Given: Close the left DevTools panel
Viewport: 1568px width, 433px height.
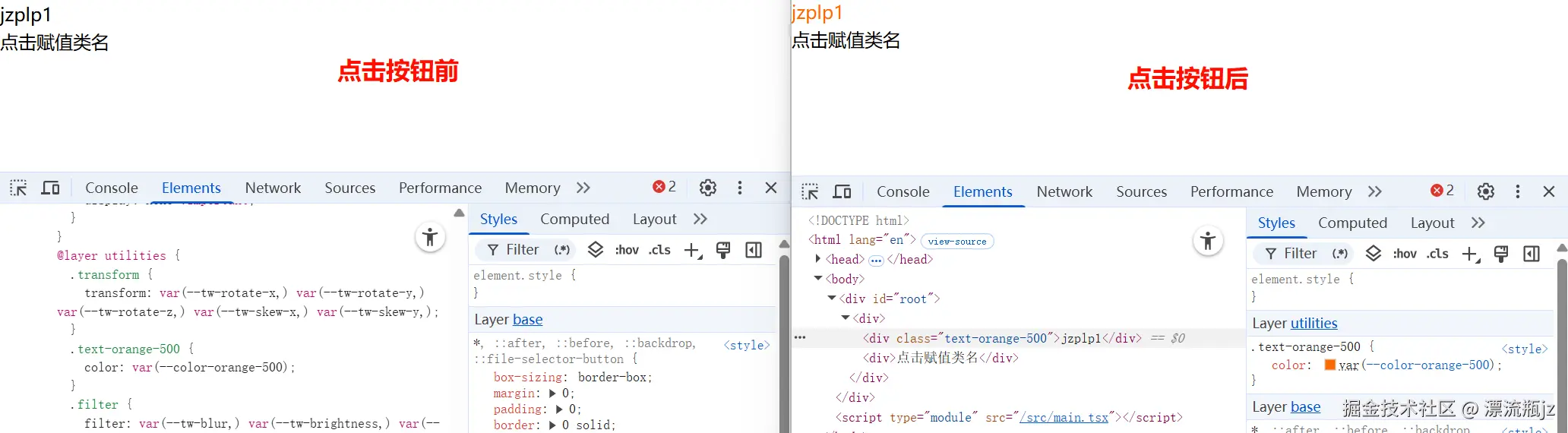Looking at the screenshot, I should pyautogui.click(x=771, y=188).
